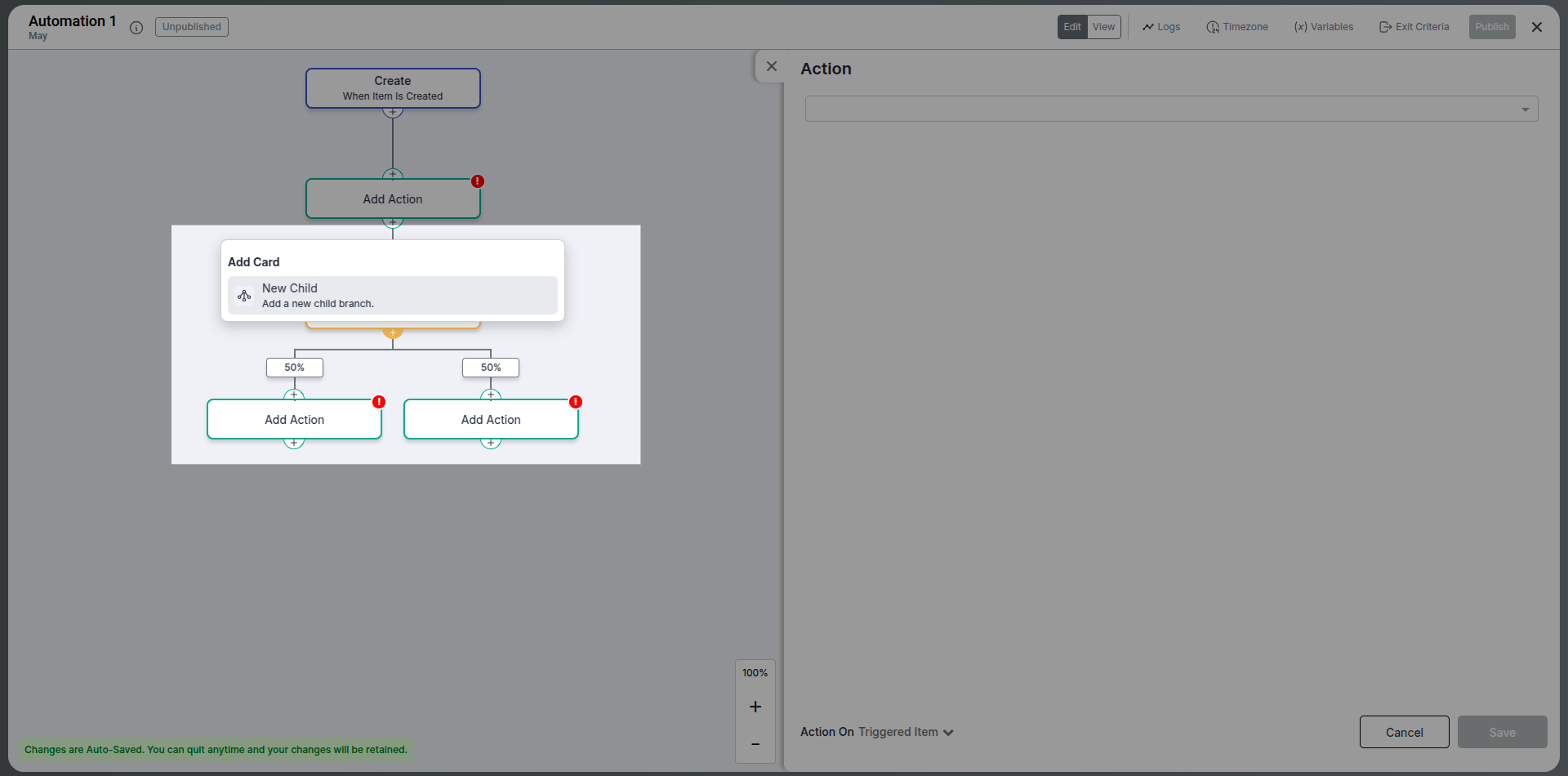The image size is (1568, 776).
Task: Switch to View mode
Action: (x=1104, y=27)
